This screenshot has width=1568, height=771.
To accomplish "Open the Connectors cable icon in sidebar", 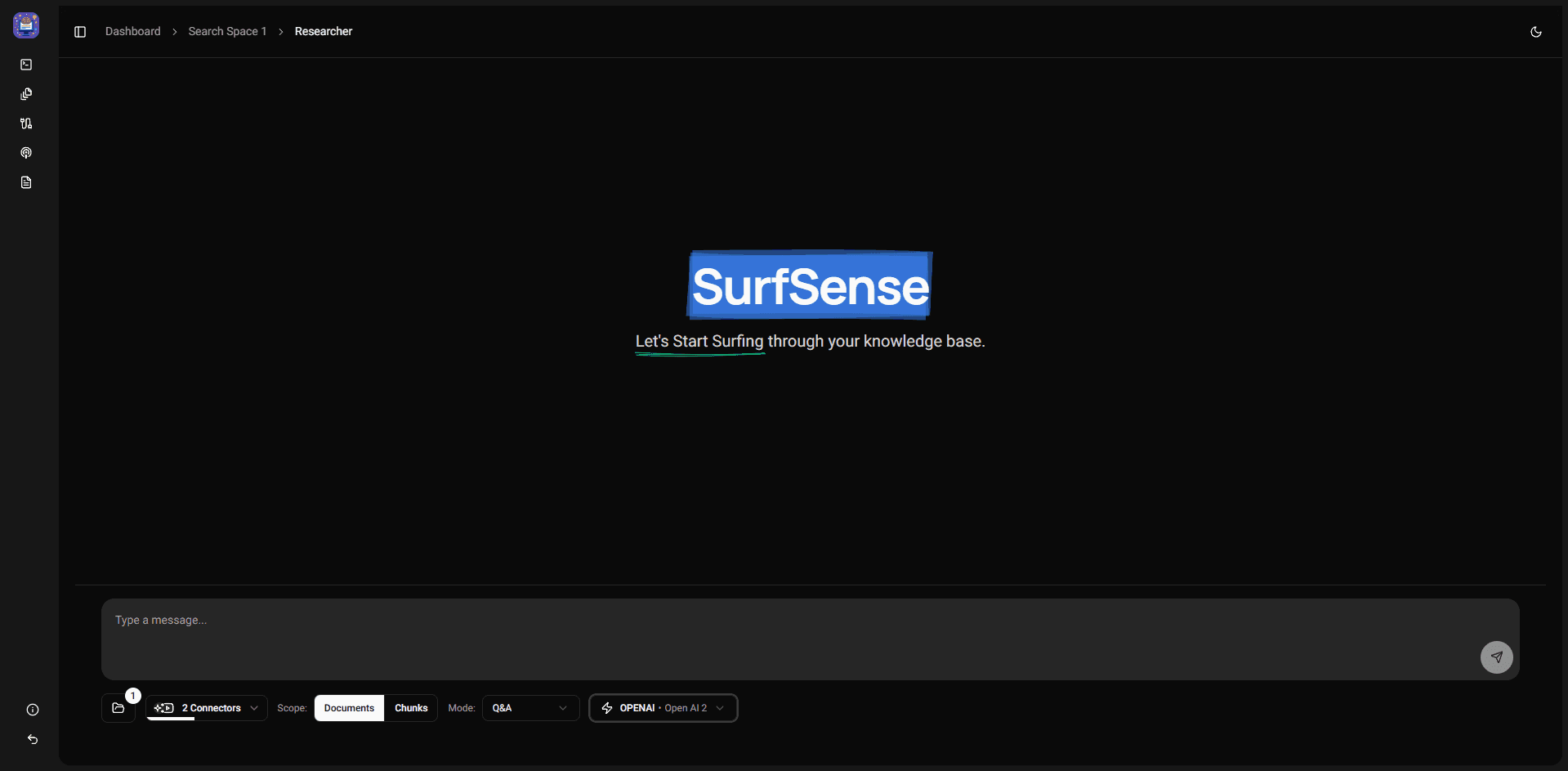I will point(26,123).
